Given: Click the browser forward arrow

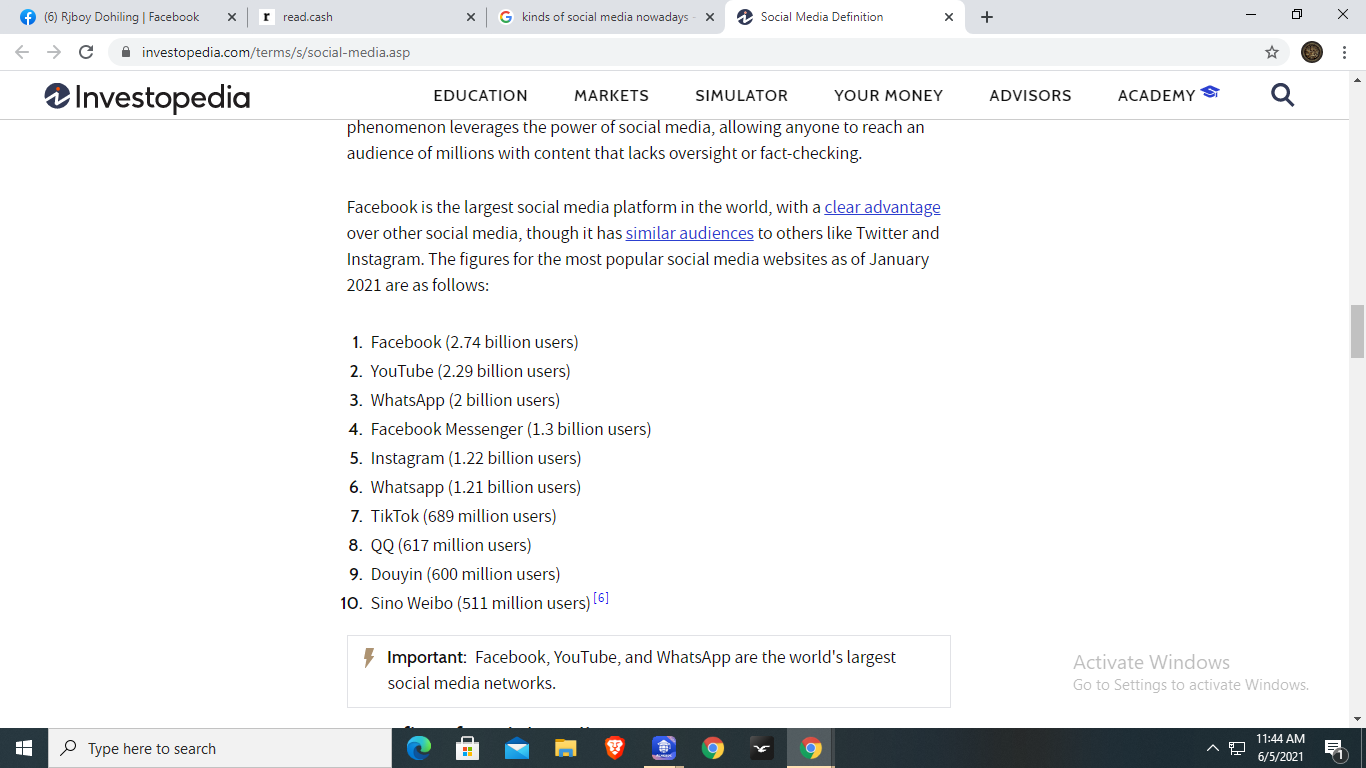Looking at the screenshot, I should pyautogui.click(x=54, y=52).
